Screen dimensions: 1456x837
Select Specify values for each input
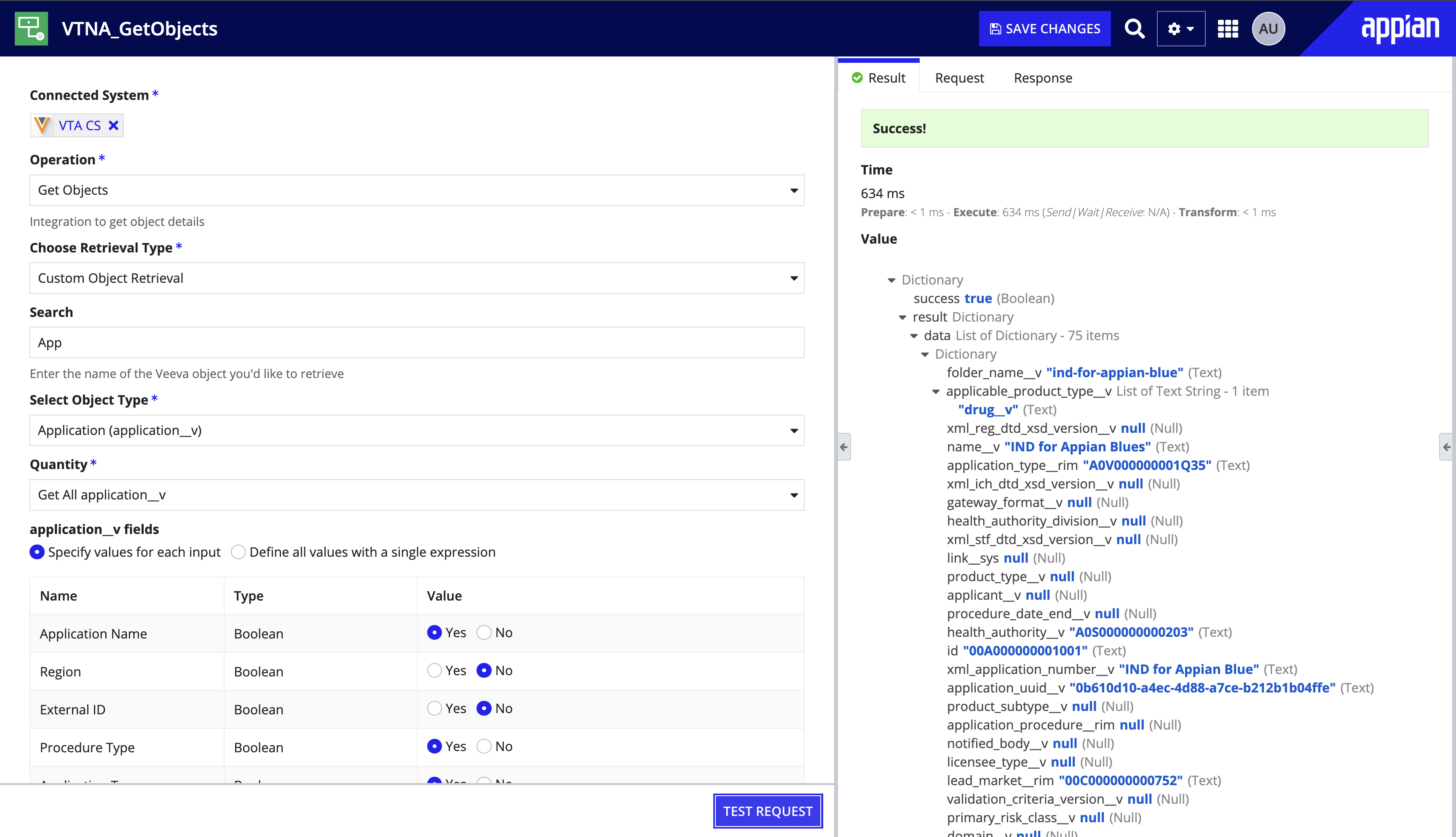pyautogui.click(x=37, y=552)
